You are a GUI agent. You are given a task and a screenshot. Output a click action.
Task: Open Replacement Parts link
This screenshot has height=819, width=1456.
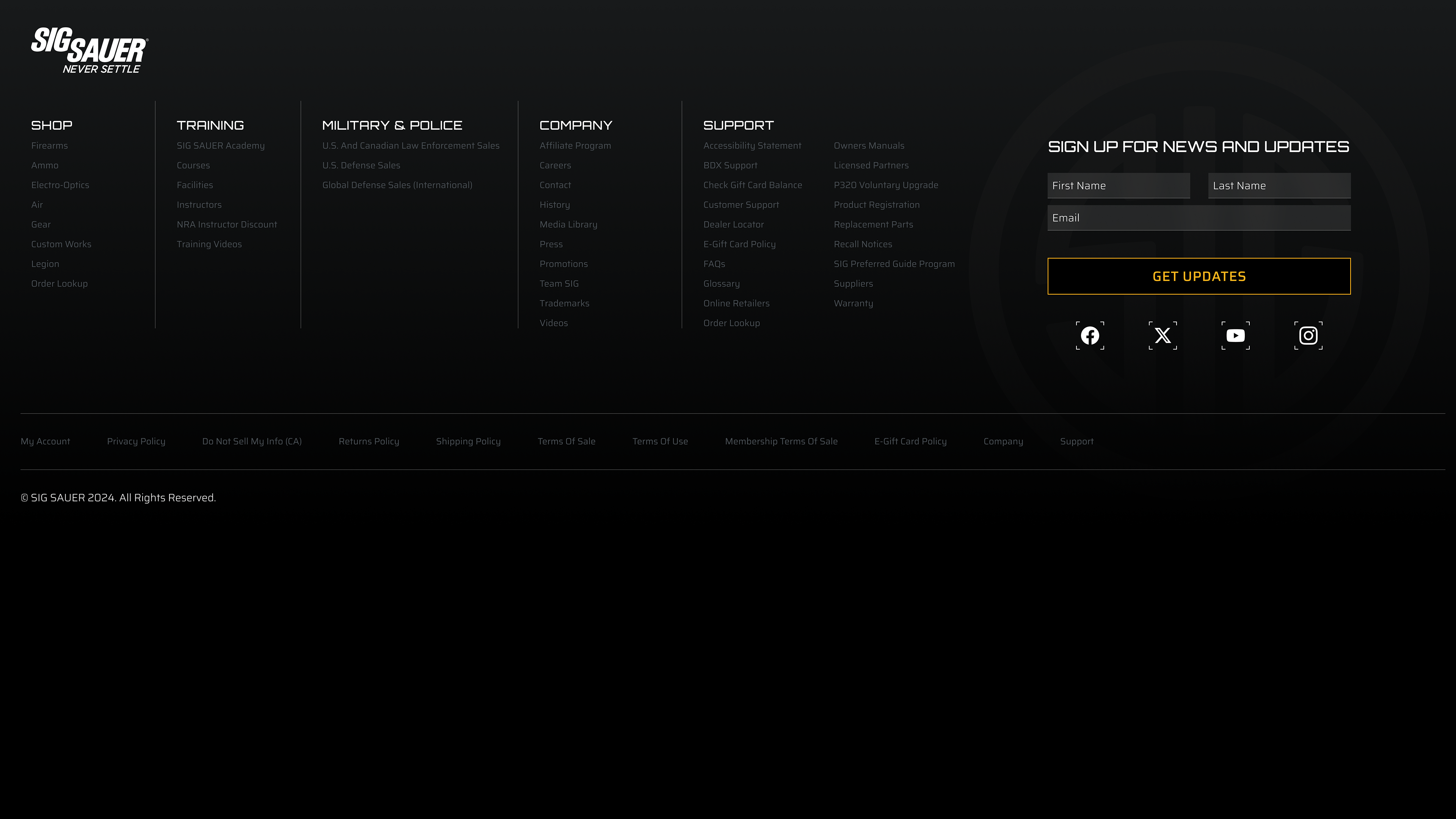[x=874, y=225]
